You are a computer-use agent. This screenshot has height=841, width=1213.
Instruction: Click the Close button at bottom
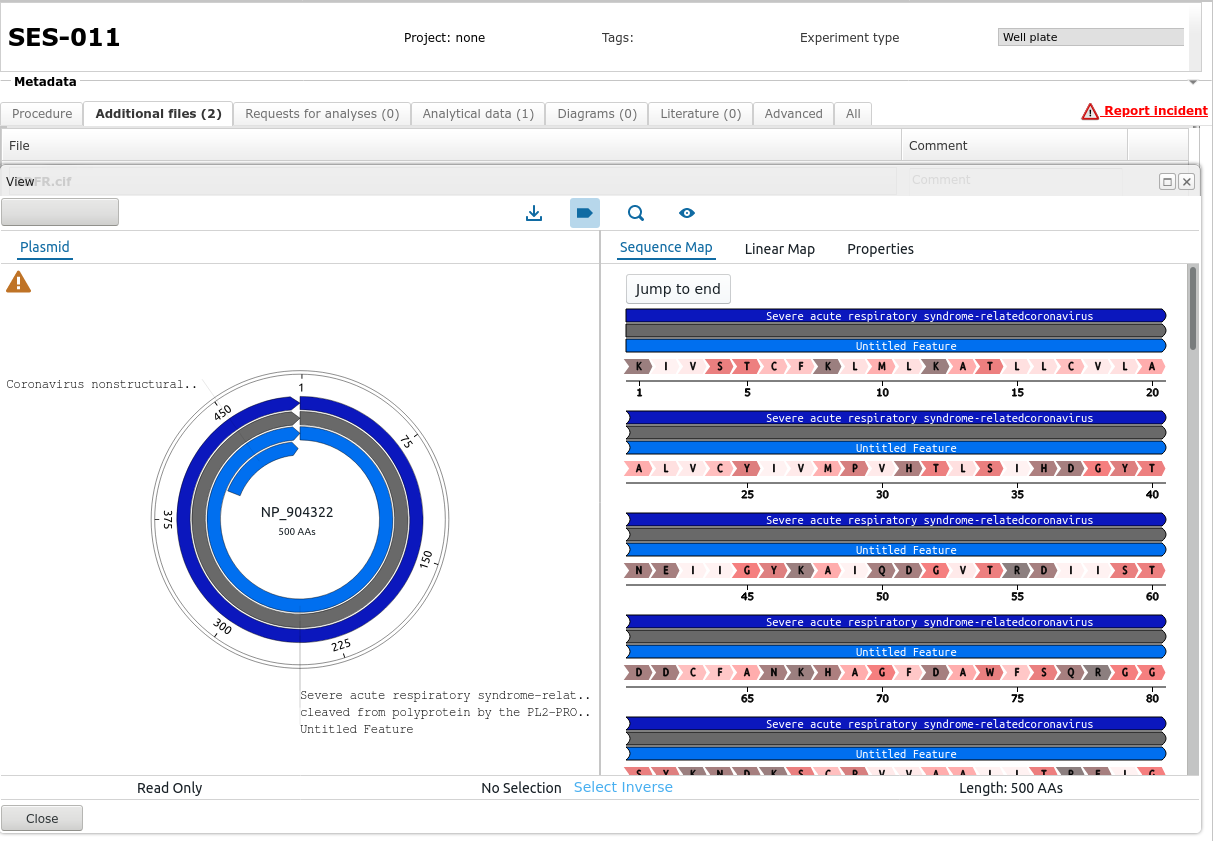(42, 818)
